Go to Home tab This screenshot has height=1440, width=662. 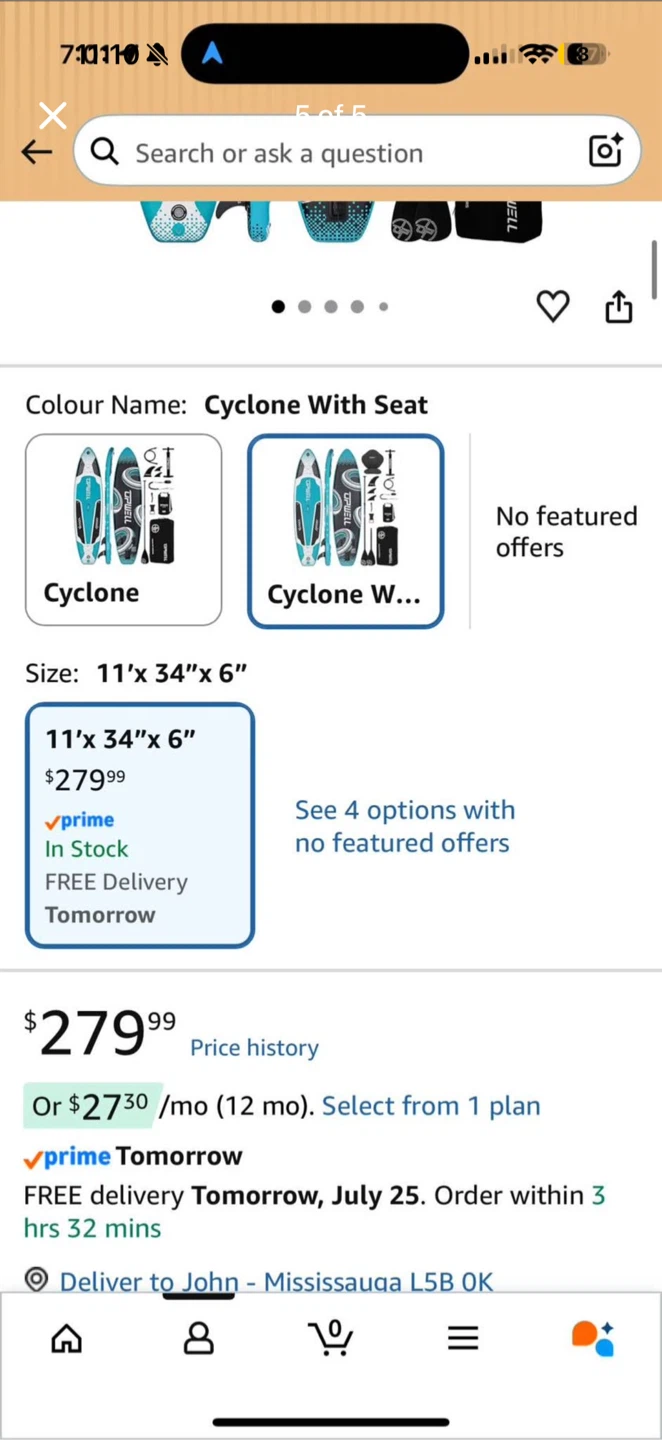[x=67, y=1338]
